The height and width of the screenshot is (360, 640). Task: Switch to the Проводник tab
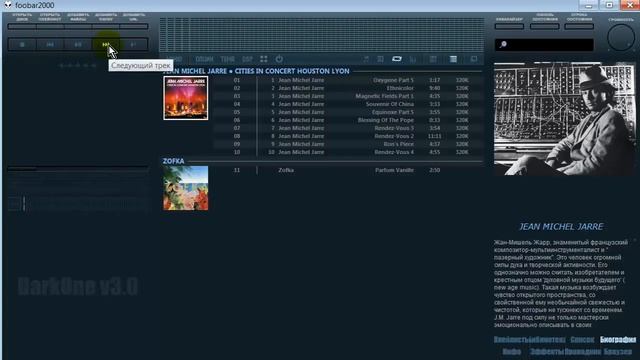pyautogui.click(x=583, y=351)
